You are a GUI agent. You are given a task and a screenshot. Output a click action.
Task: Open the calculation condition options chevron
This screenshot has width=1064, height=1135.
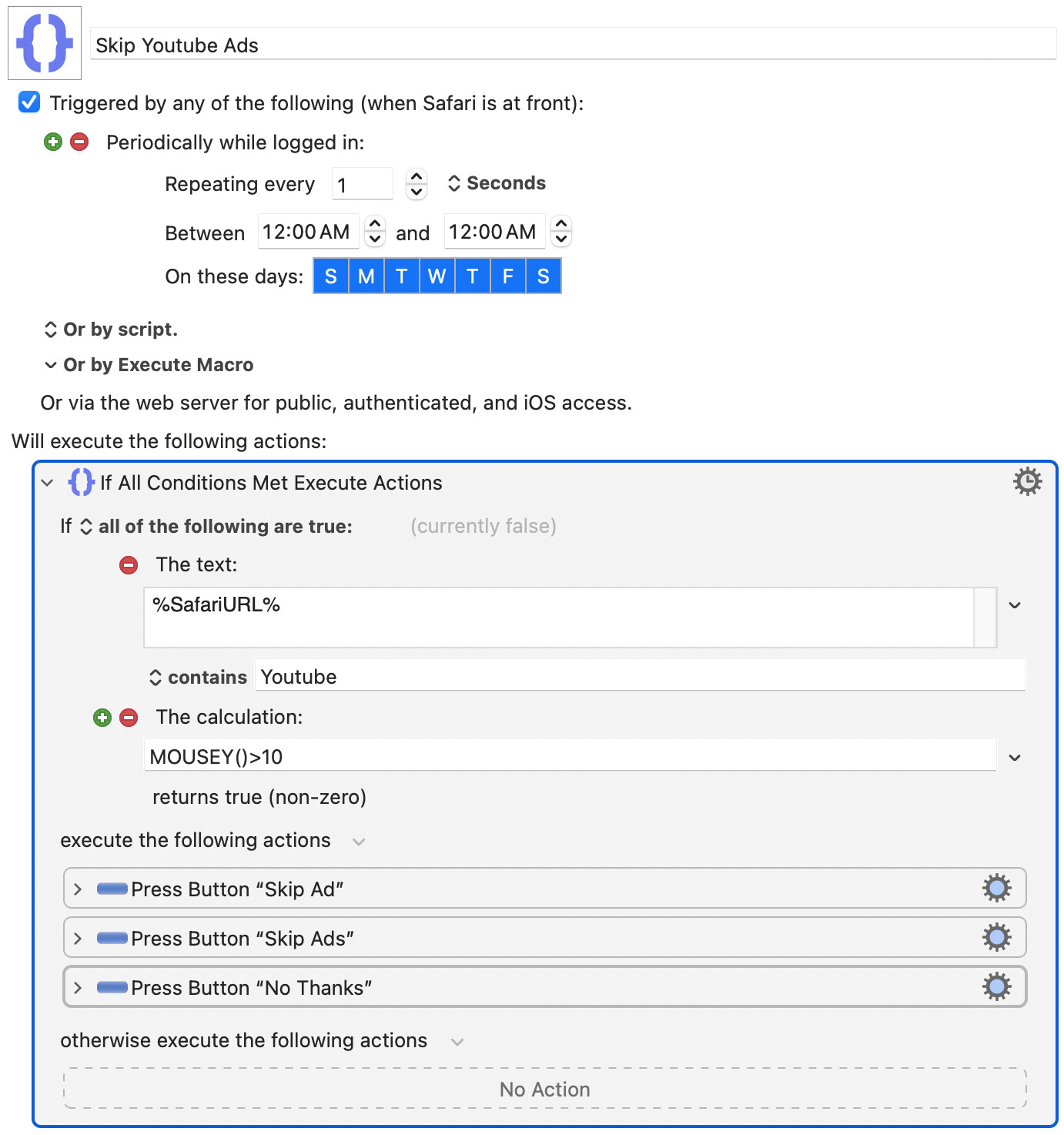[1015, 758]
